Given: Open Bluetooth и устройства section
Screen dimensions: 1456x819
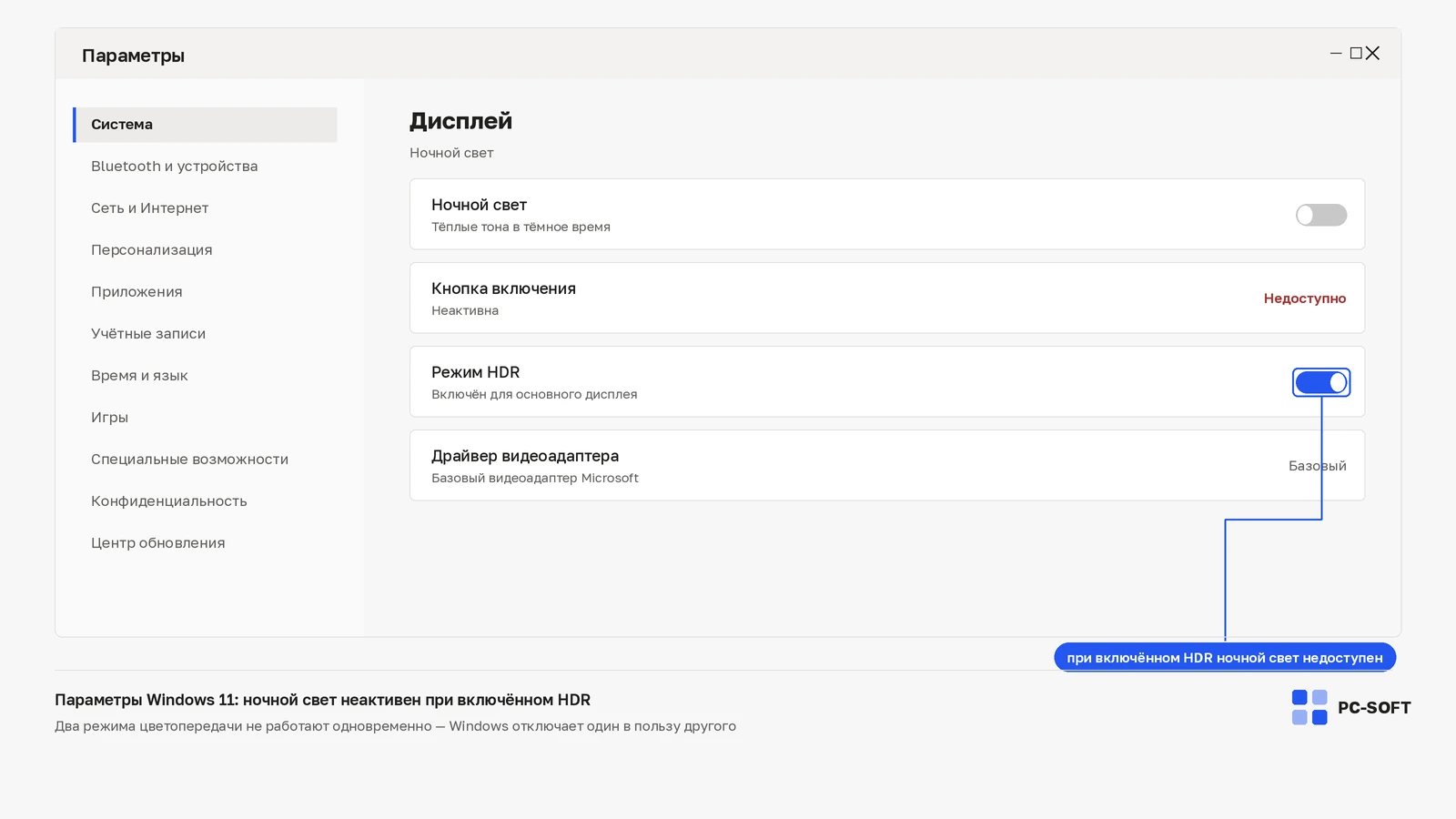Looking at the screenshot, I should tap(174, 167).
